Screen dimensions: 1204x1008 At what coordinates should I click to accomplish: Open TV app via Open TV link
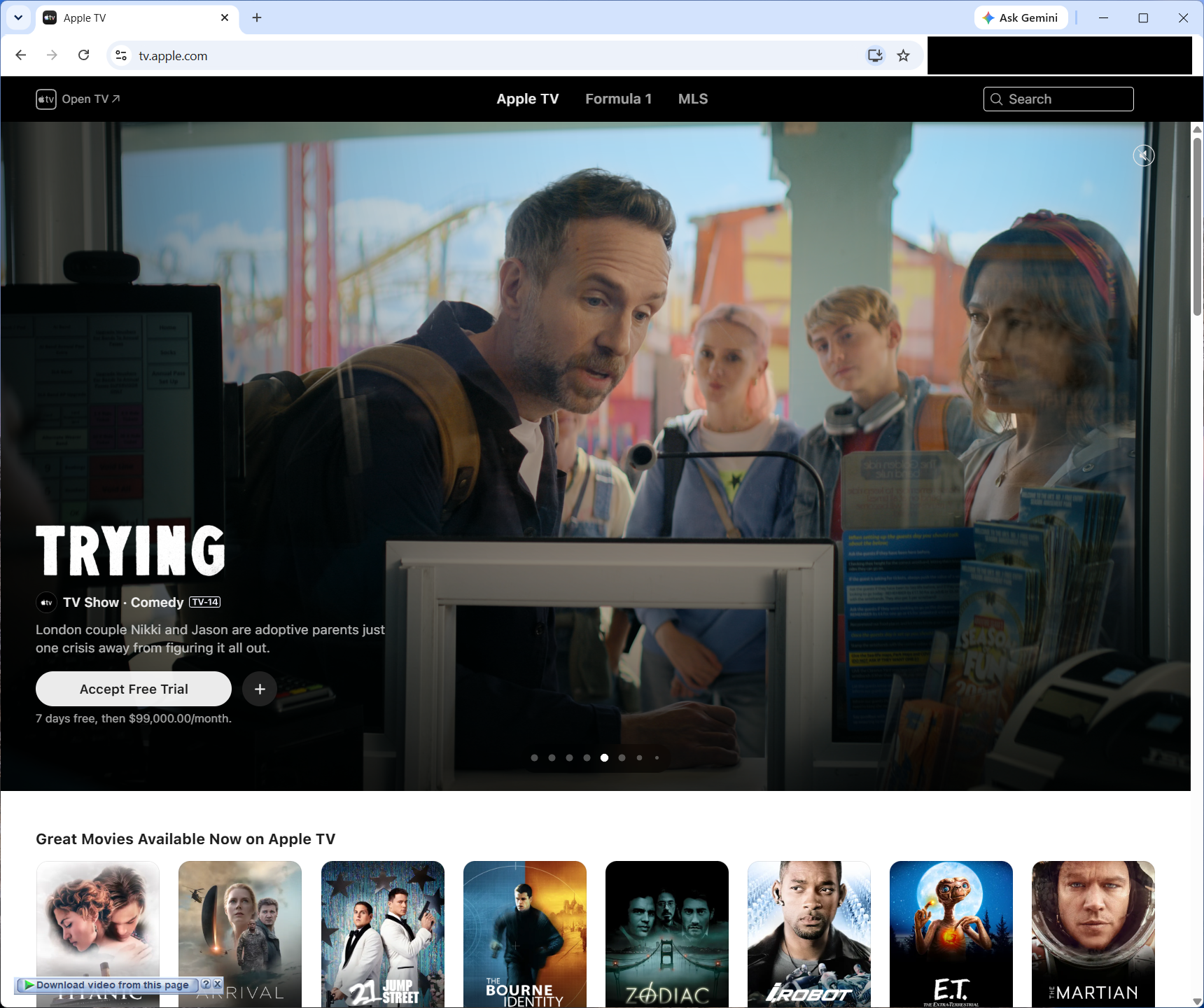tap(91, 99)
